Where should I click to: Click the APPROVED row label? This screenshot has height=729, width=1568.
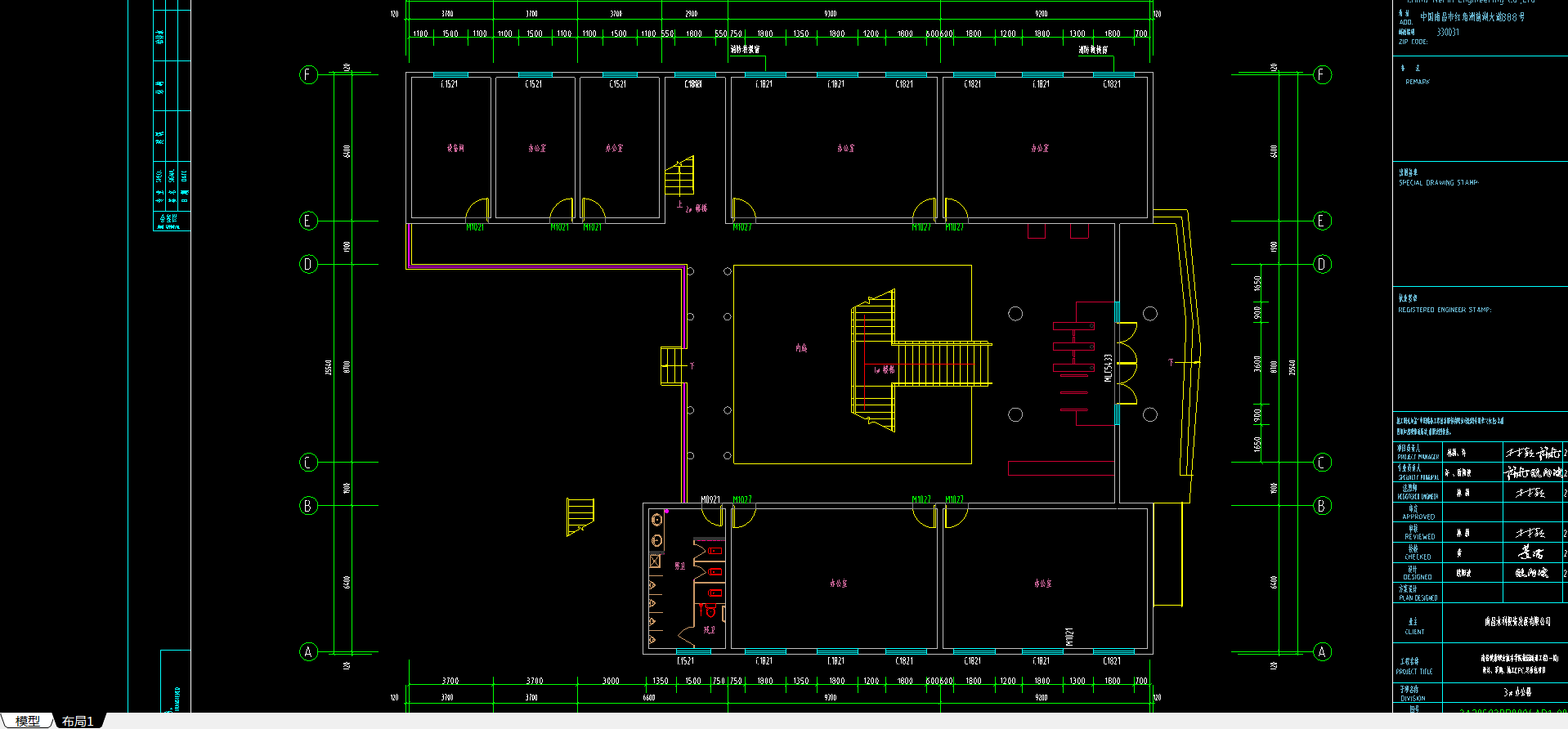1418,517
